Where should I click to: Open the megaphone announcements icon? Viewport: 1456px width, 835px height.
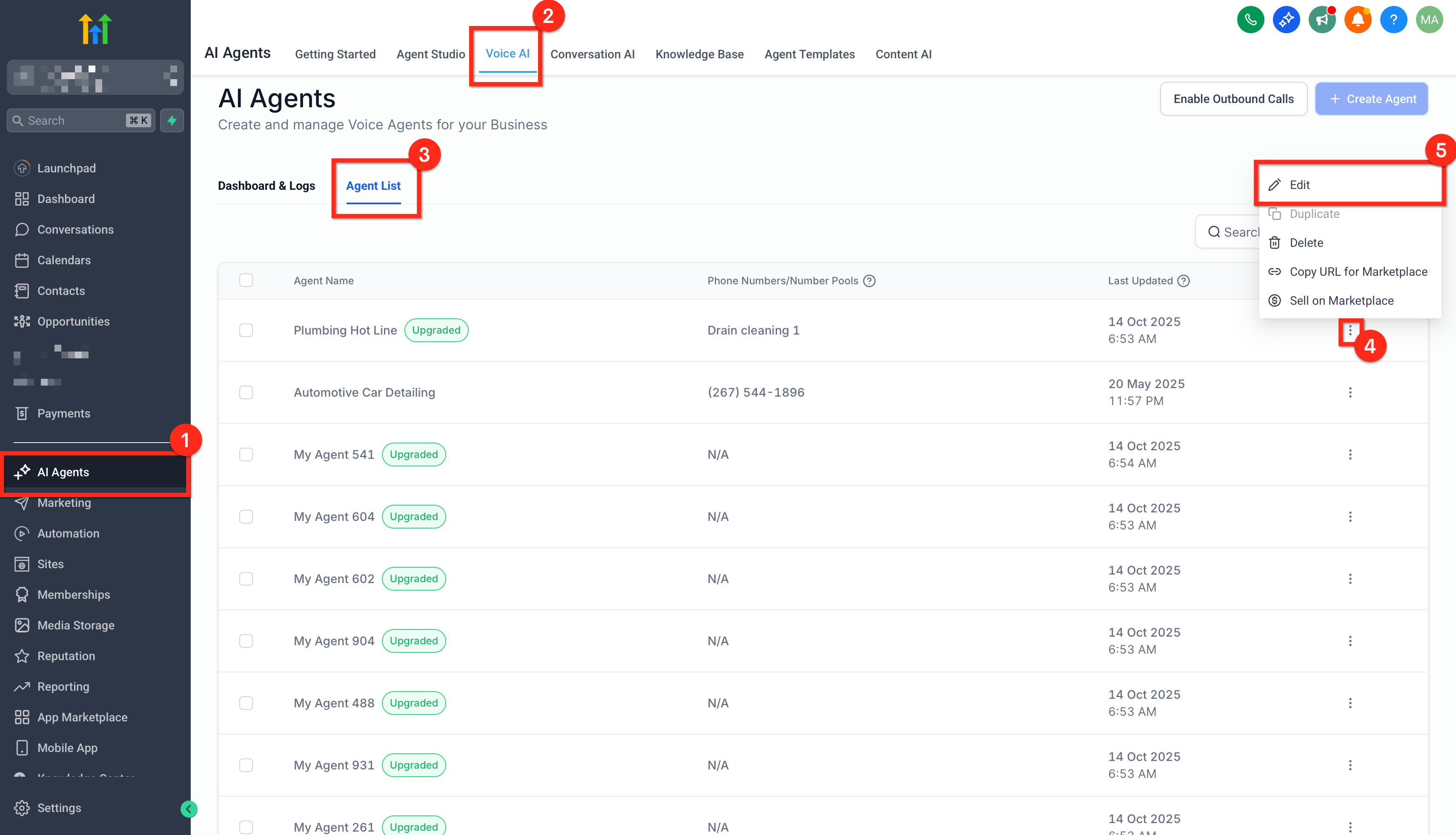tap(1322, 20)
